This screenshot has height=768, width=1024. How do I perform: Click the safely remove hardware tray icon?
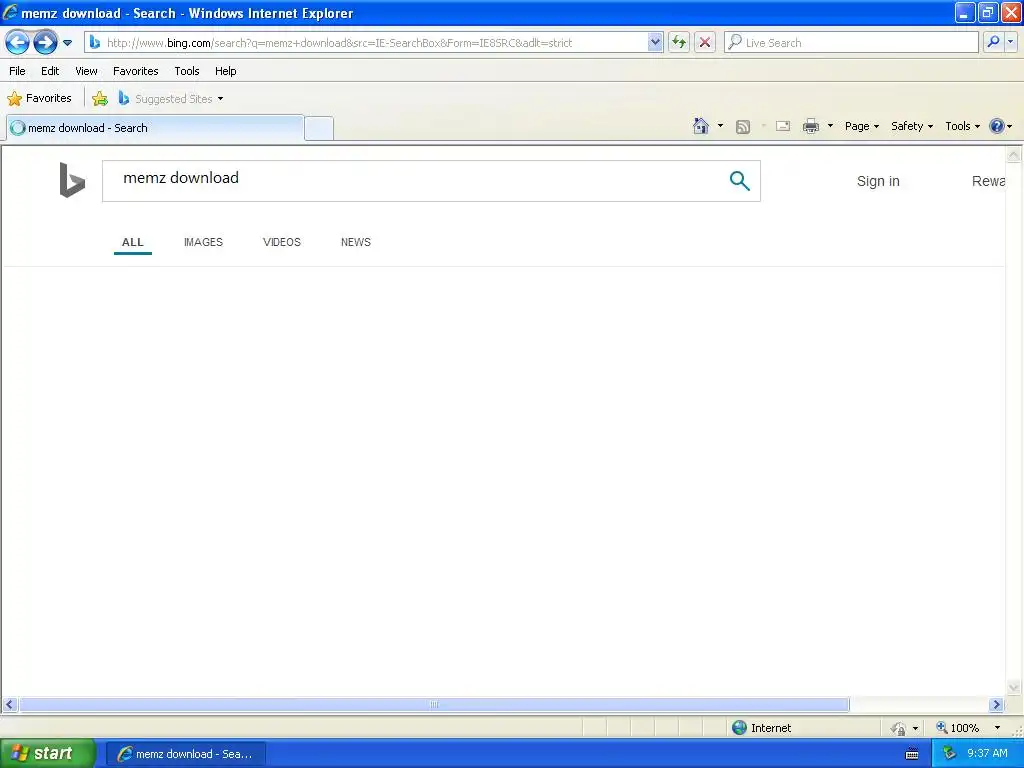pyautogui.click(x=950, y=754)
